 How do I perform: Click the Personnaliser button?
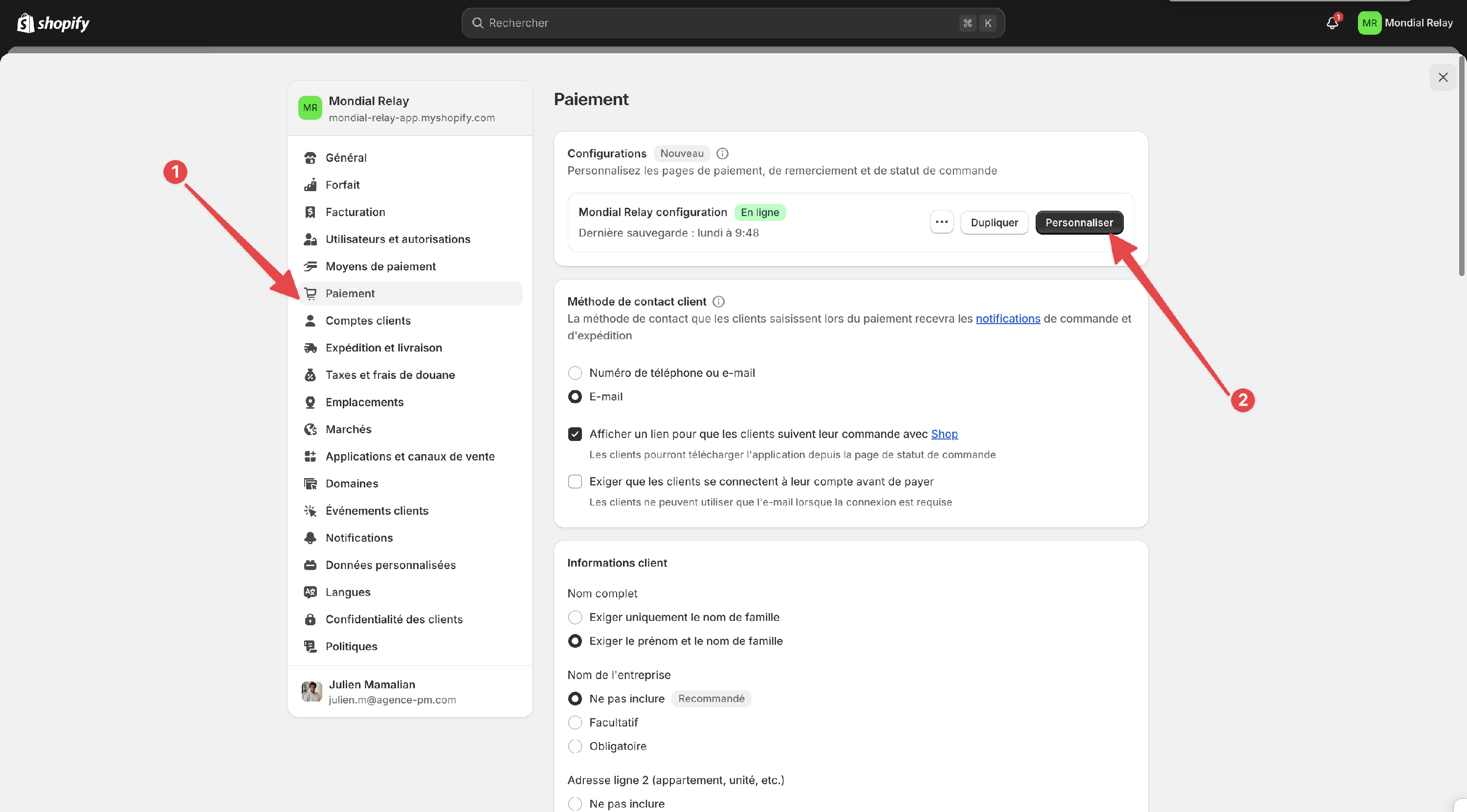(x=1079, y=222)
